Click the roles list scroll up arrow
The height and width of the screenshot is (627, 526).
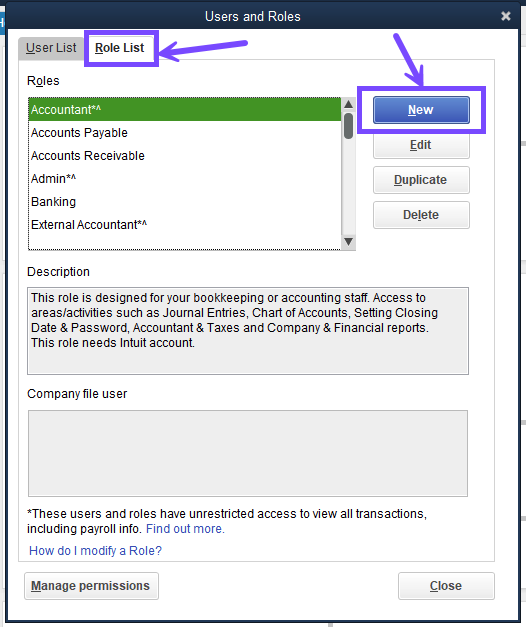(x=348, y=104)
